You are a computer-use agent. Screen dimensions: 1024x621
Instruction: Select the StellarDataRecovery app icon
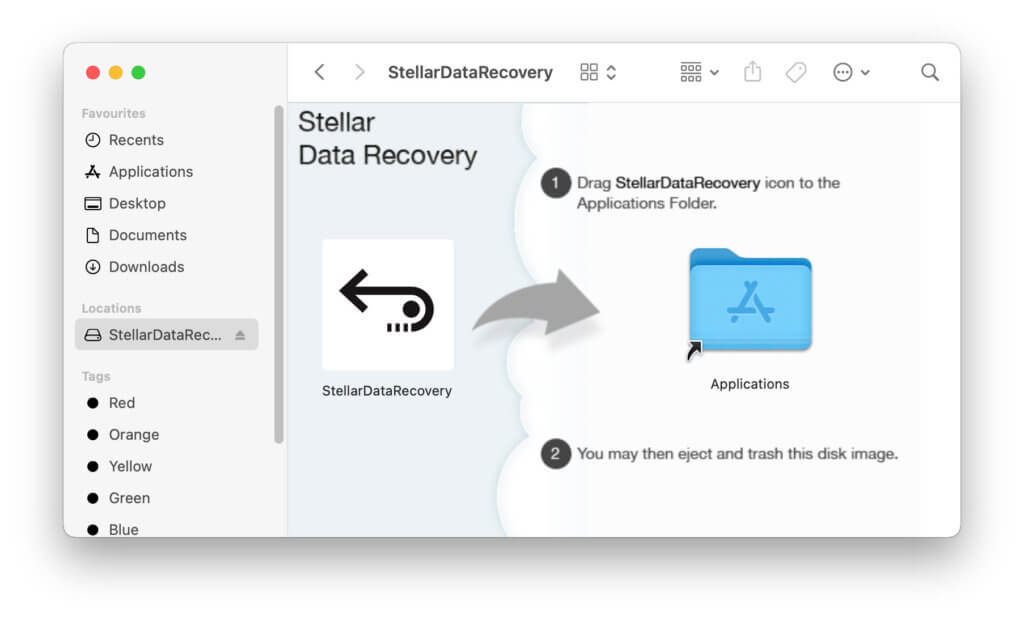[387, 304]
